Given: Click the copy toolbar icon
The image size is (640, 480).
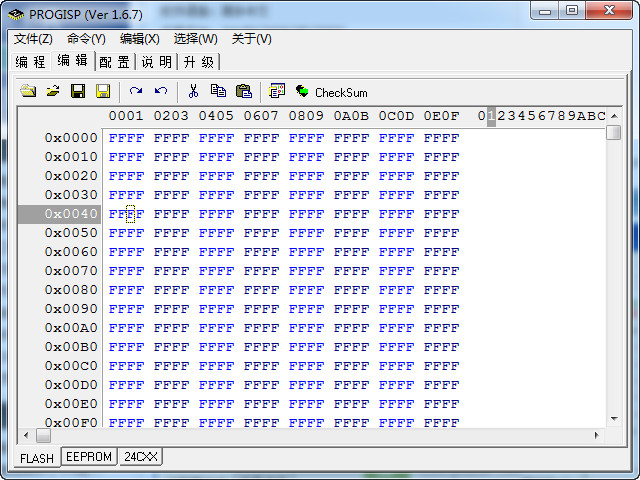Looking at the screenshot, I should pyautogui.click(x=218, y=91).
